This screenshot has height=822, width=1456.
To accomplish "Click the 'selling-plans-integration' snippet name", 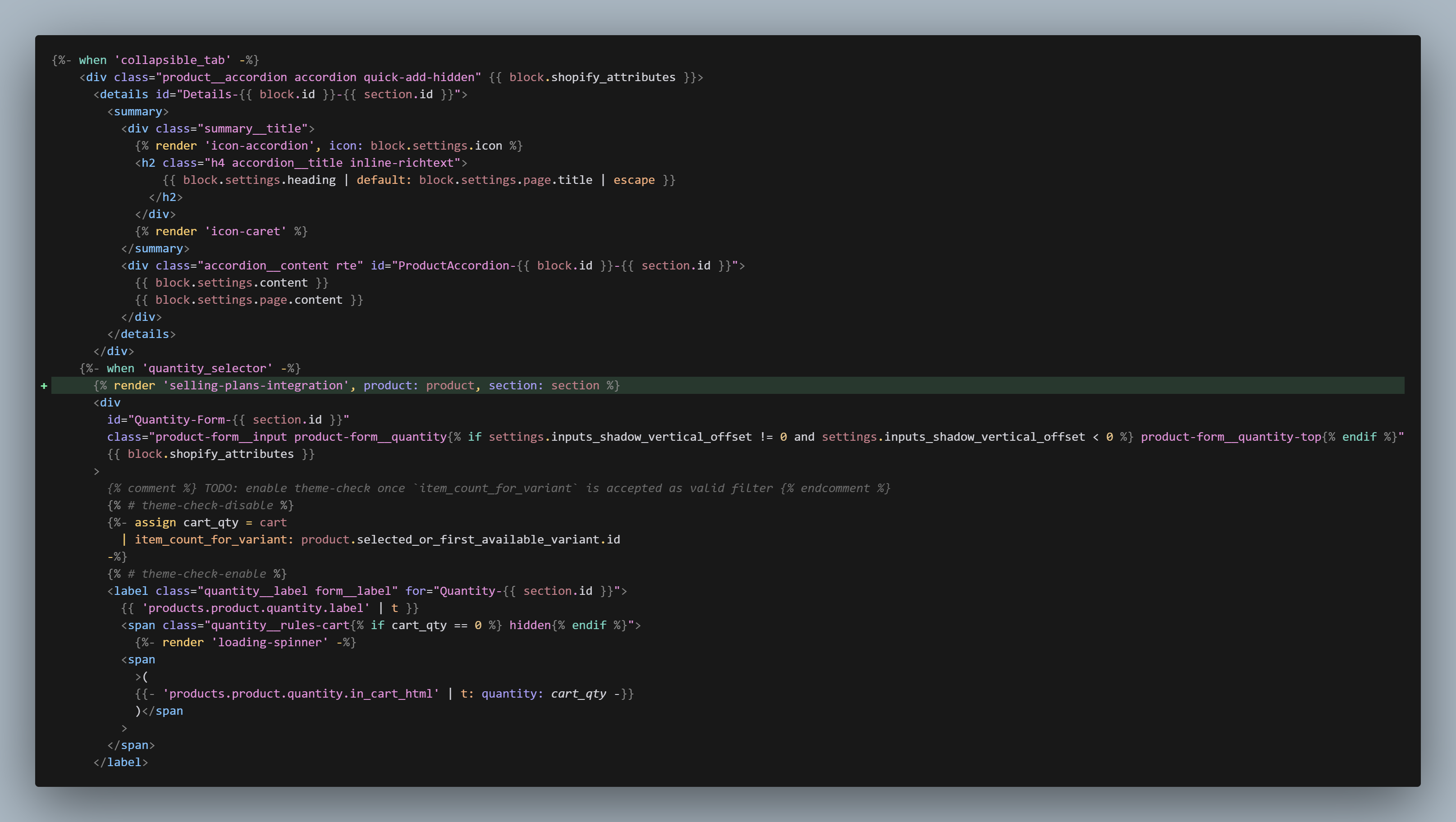I will point(256,385).
